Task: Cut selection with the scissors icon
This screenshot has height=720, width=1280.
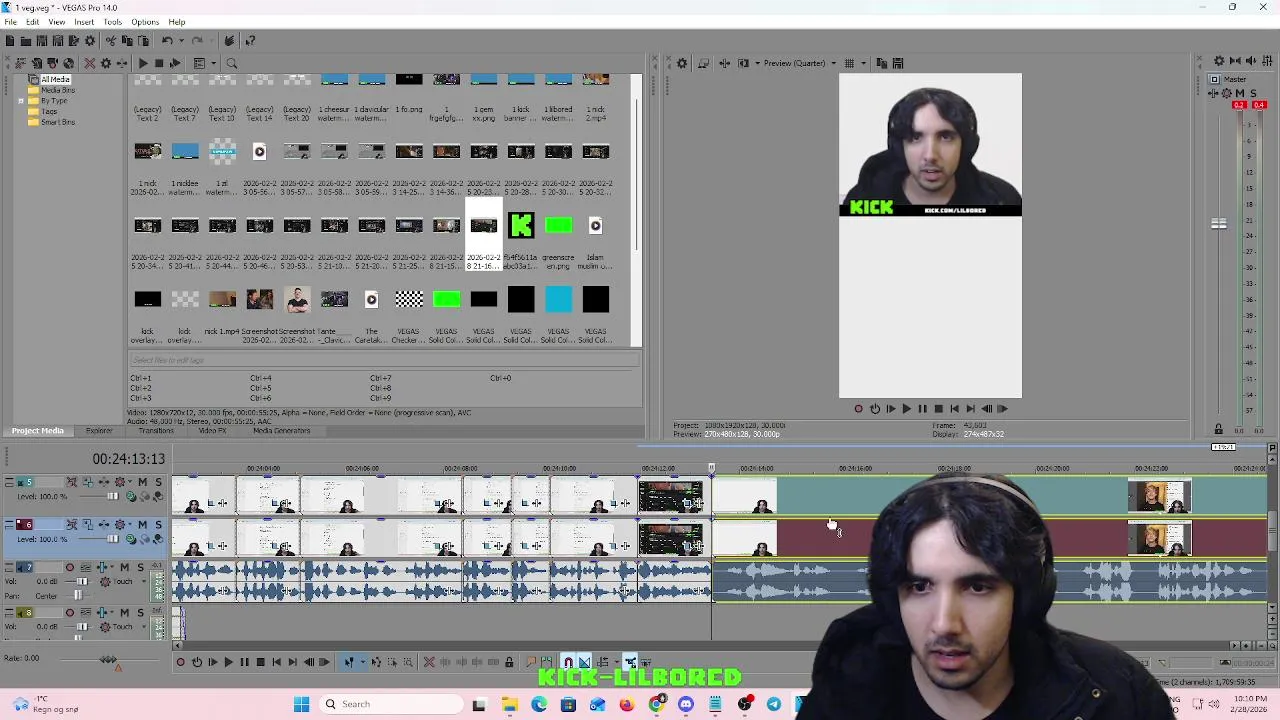Action: coord(111,41)
